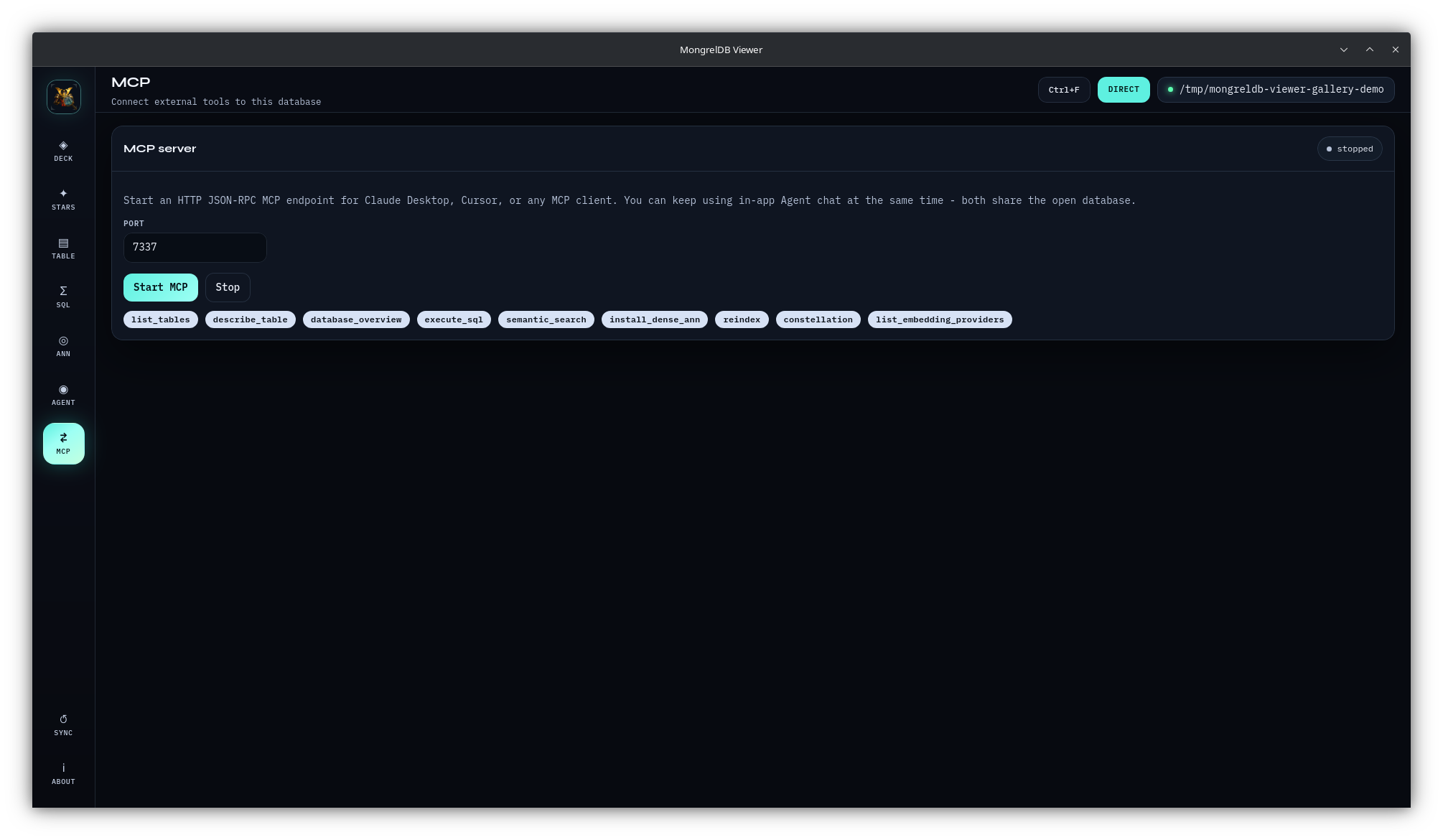Viewport: 1443px width, 840px height.
Task: Click the stopped status badge
Action: pyautogui.click(x=1350, y=149)
